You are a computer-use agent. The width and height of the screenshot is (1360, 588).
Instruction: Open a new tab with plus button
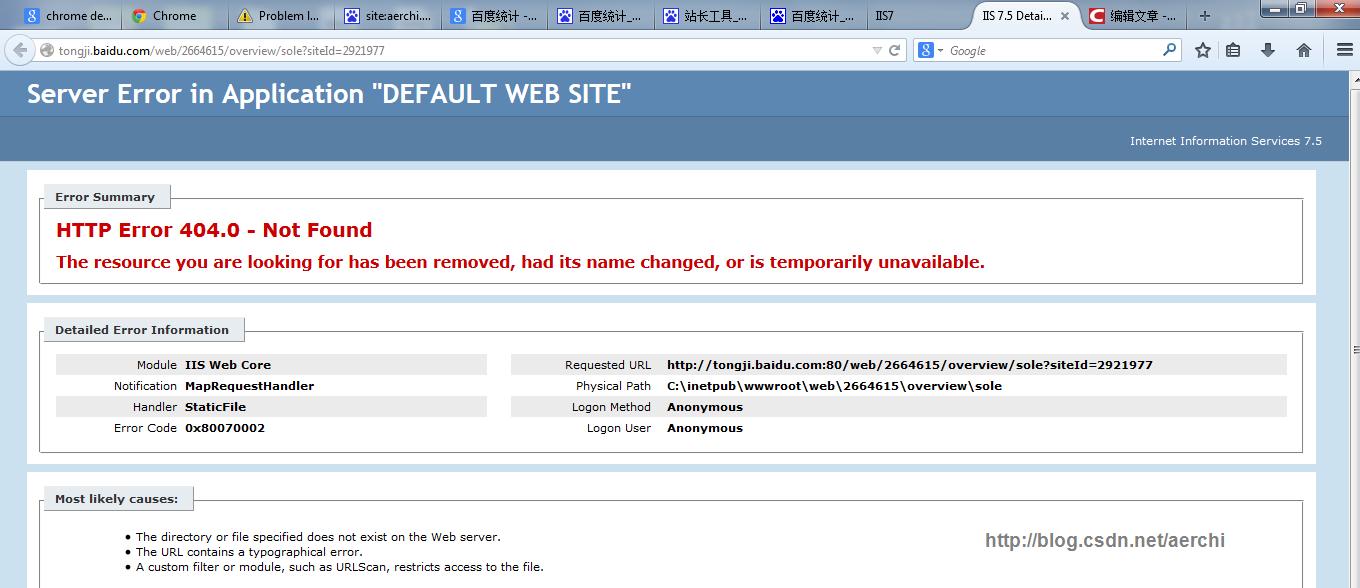[x=1204, y=16]
